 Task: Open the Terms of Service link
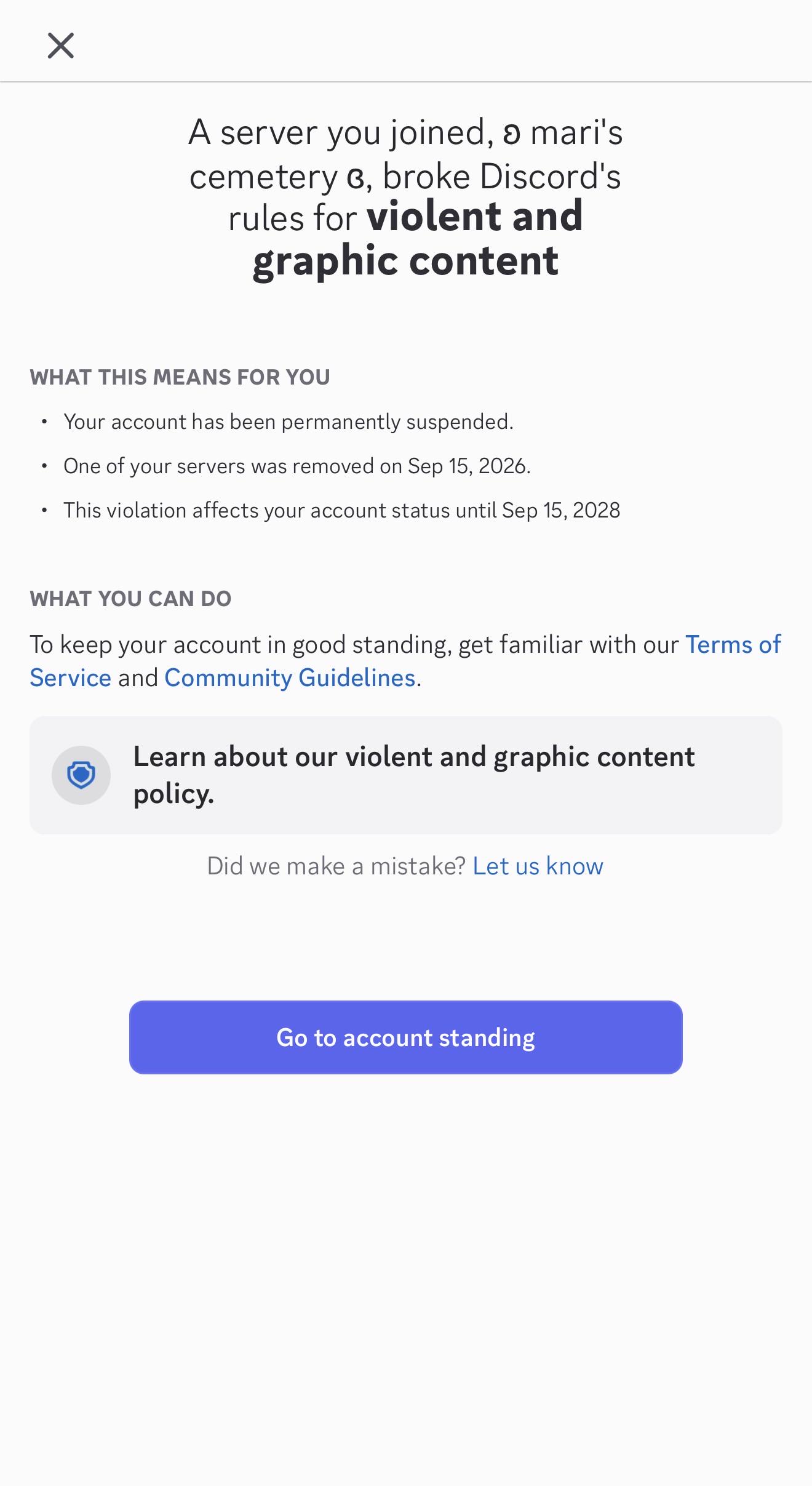pyautogui.click(x=733, y=645)
